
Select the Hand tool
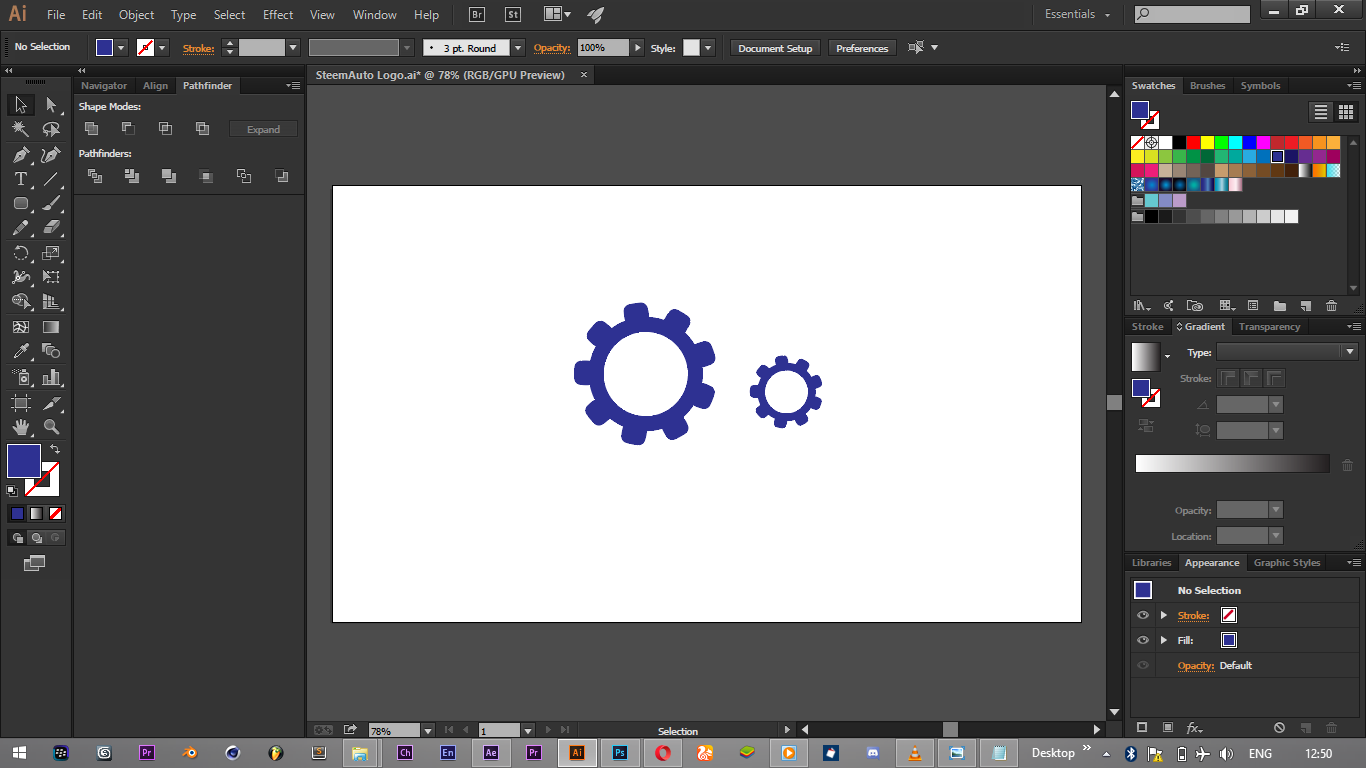21,427
